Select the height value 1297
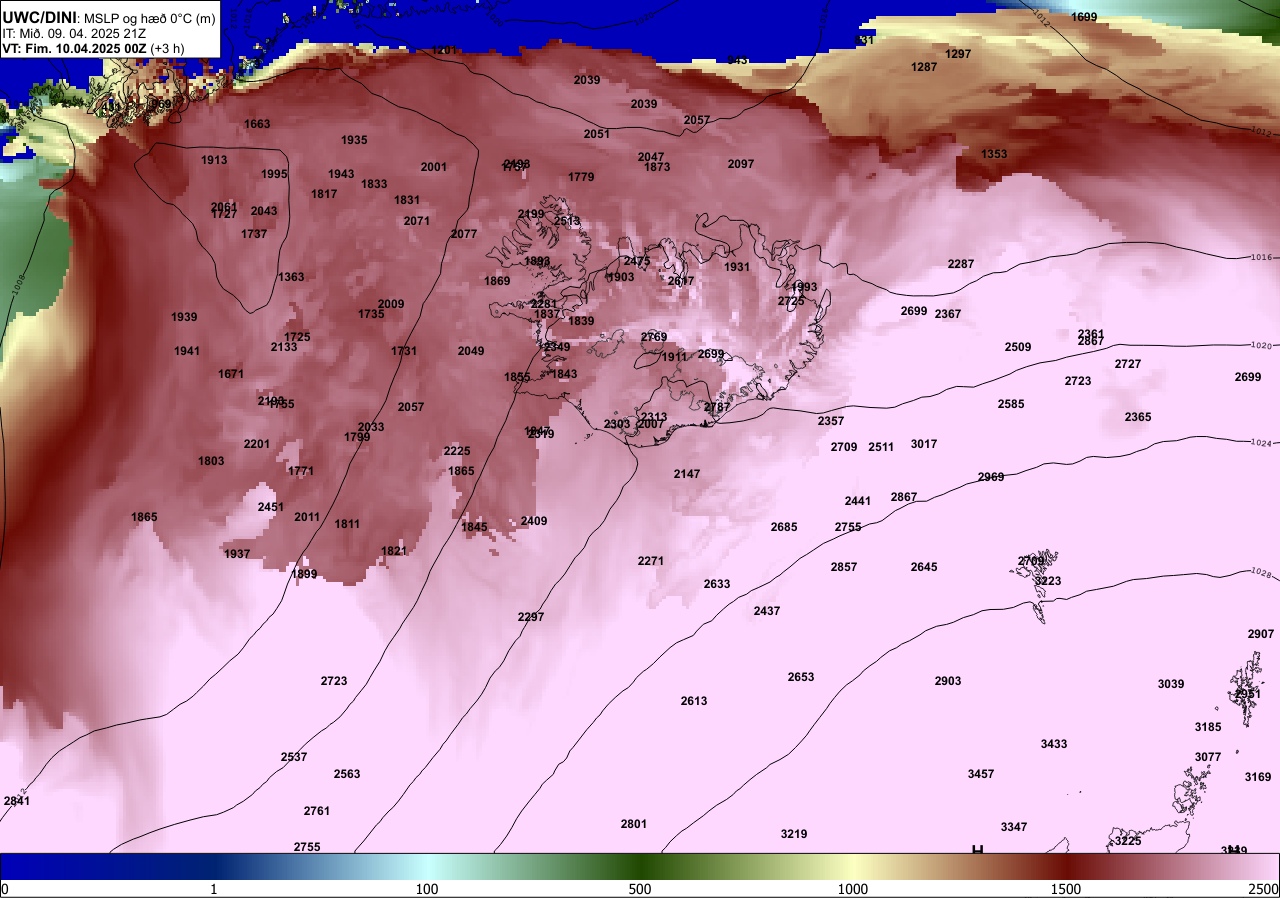This screenshot has width=1280, height=898. (958, 54)
